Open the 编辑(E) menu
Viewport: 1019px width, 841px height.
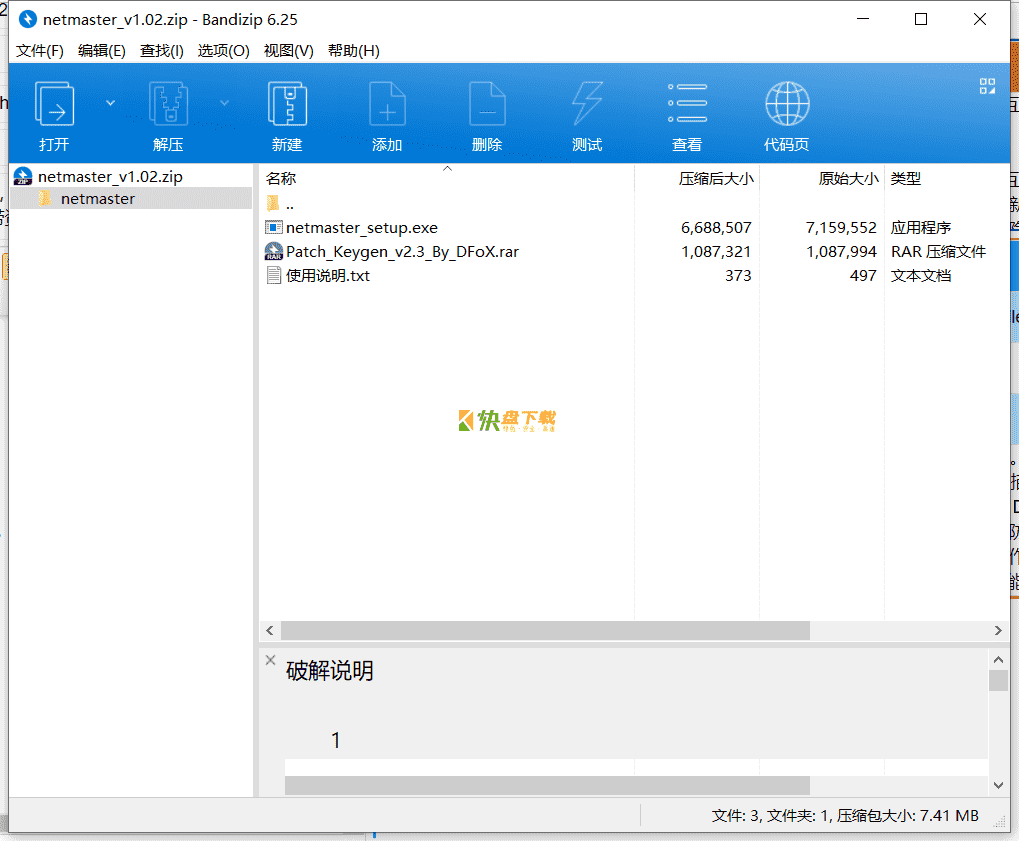101,51
